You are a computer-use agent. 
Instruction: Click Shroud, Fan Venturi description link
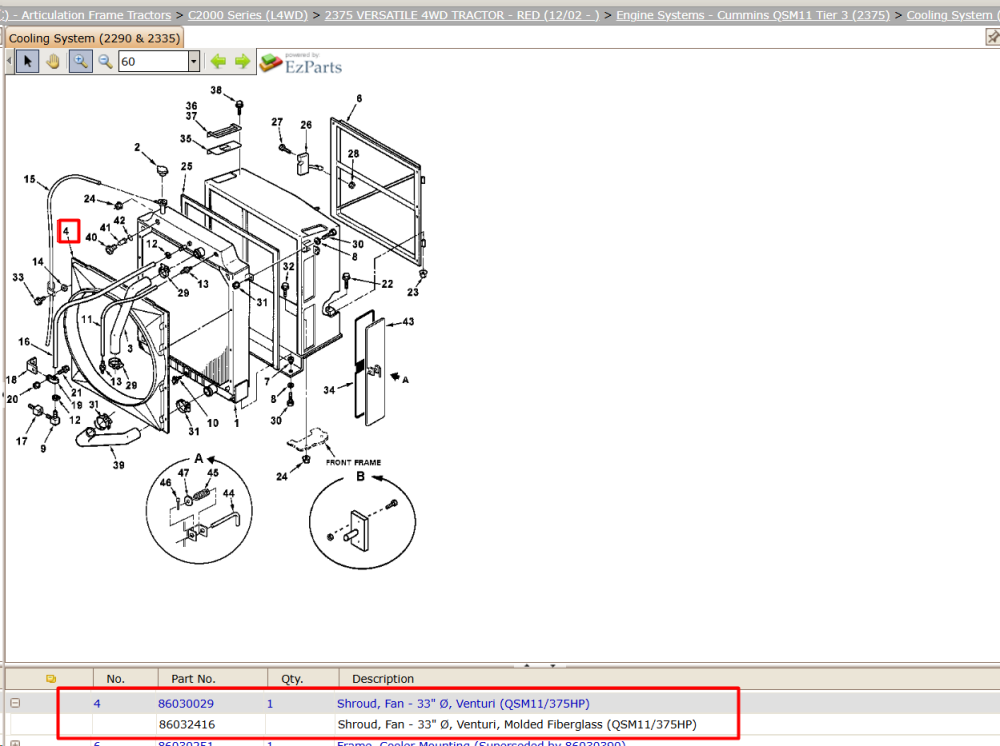pyautogui.click(x=463, y=703)
